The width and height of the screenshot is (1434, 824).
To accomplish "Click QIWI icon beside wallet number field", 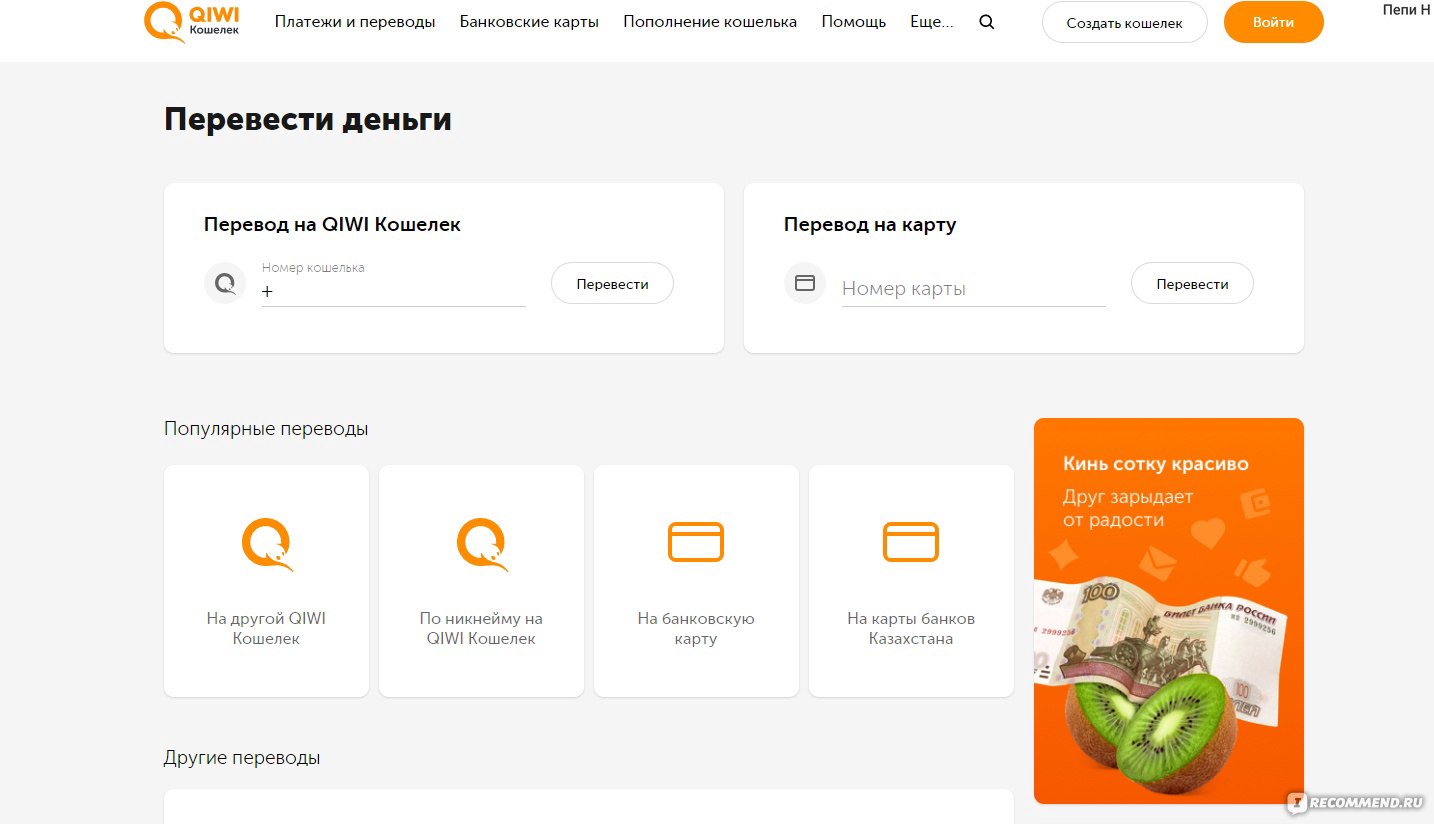I will pos(225,284).
